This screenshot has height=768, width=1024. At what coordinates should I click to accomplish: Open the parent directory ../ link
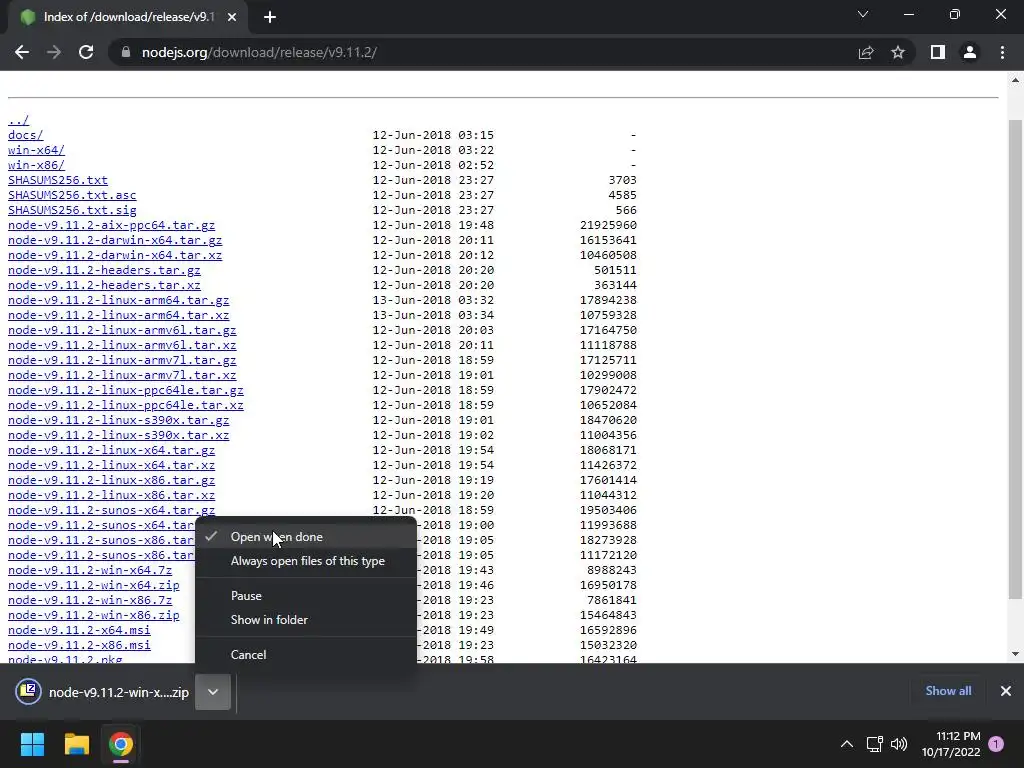pos(18,120)
